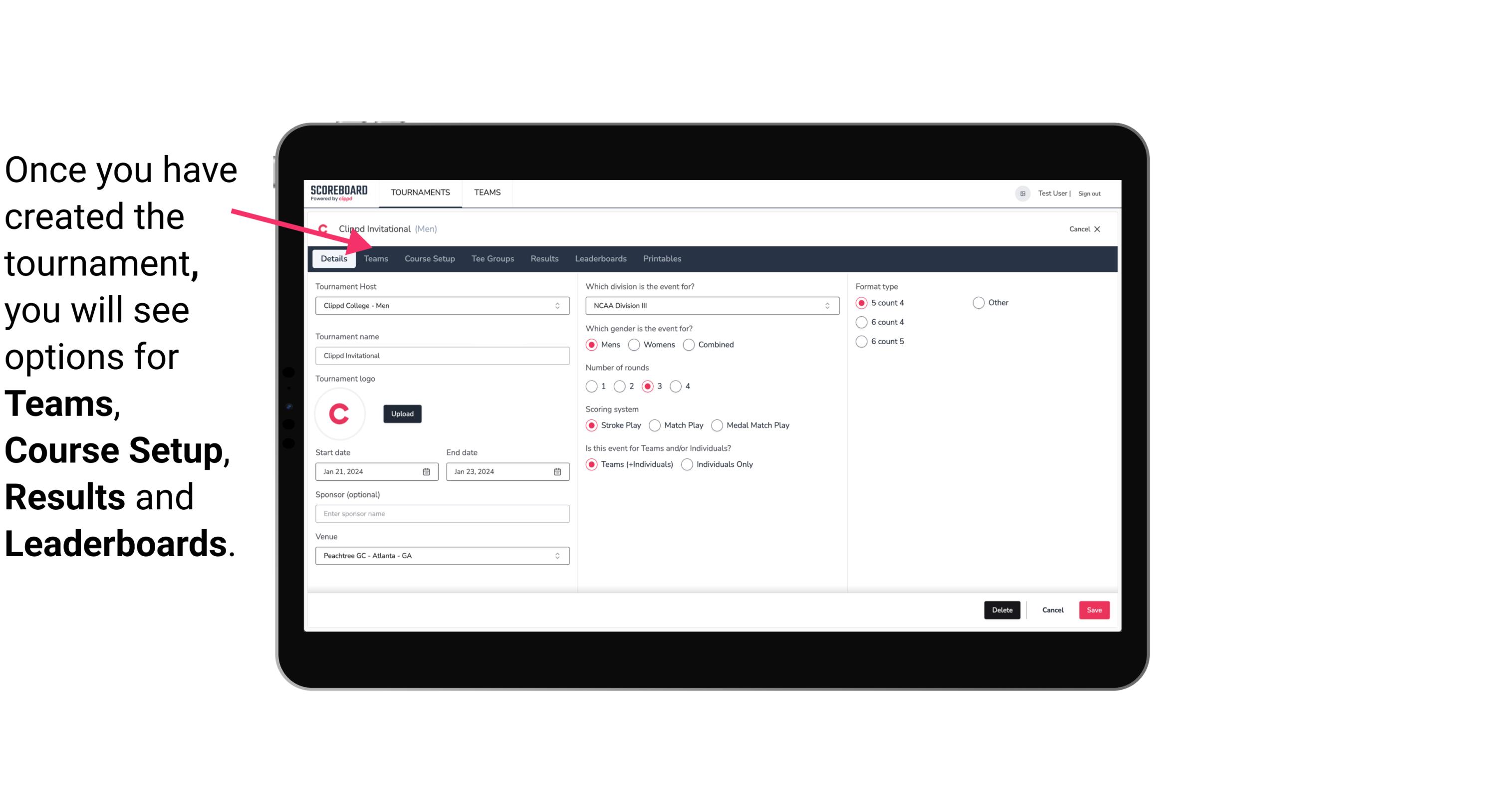Viewport: 1510px width, 812px height.
Task: Select the Womens gender radio button
Action: pyautogui.click(x=634, y=344)
